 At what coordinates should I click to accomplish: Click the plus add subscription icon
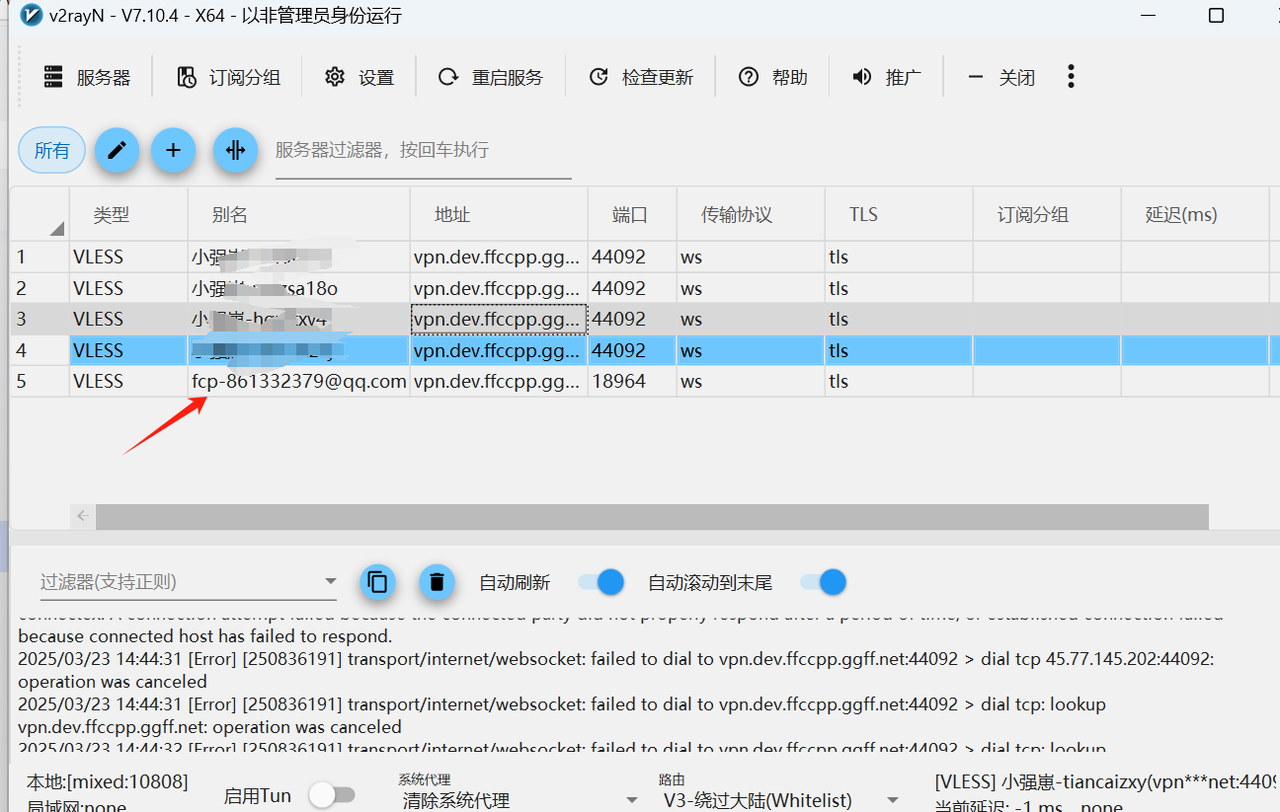[173, 150]
